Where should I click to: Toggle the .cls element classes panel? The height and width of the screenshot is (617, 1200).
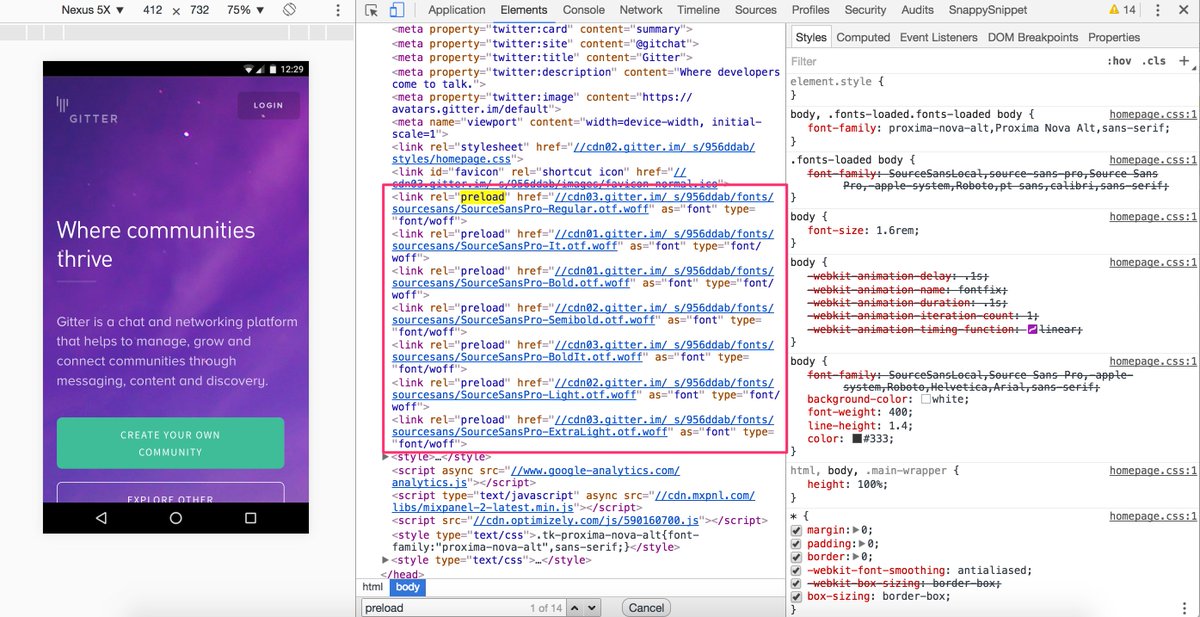[1154, 61]
